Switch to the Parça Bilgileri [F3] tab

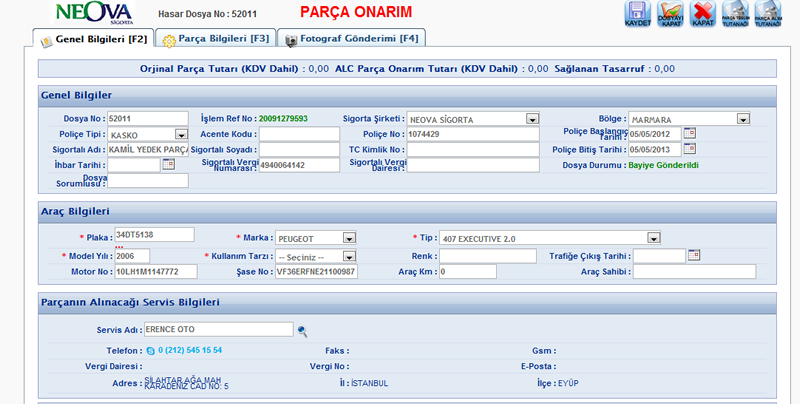click(x=216, y=39)
